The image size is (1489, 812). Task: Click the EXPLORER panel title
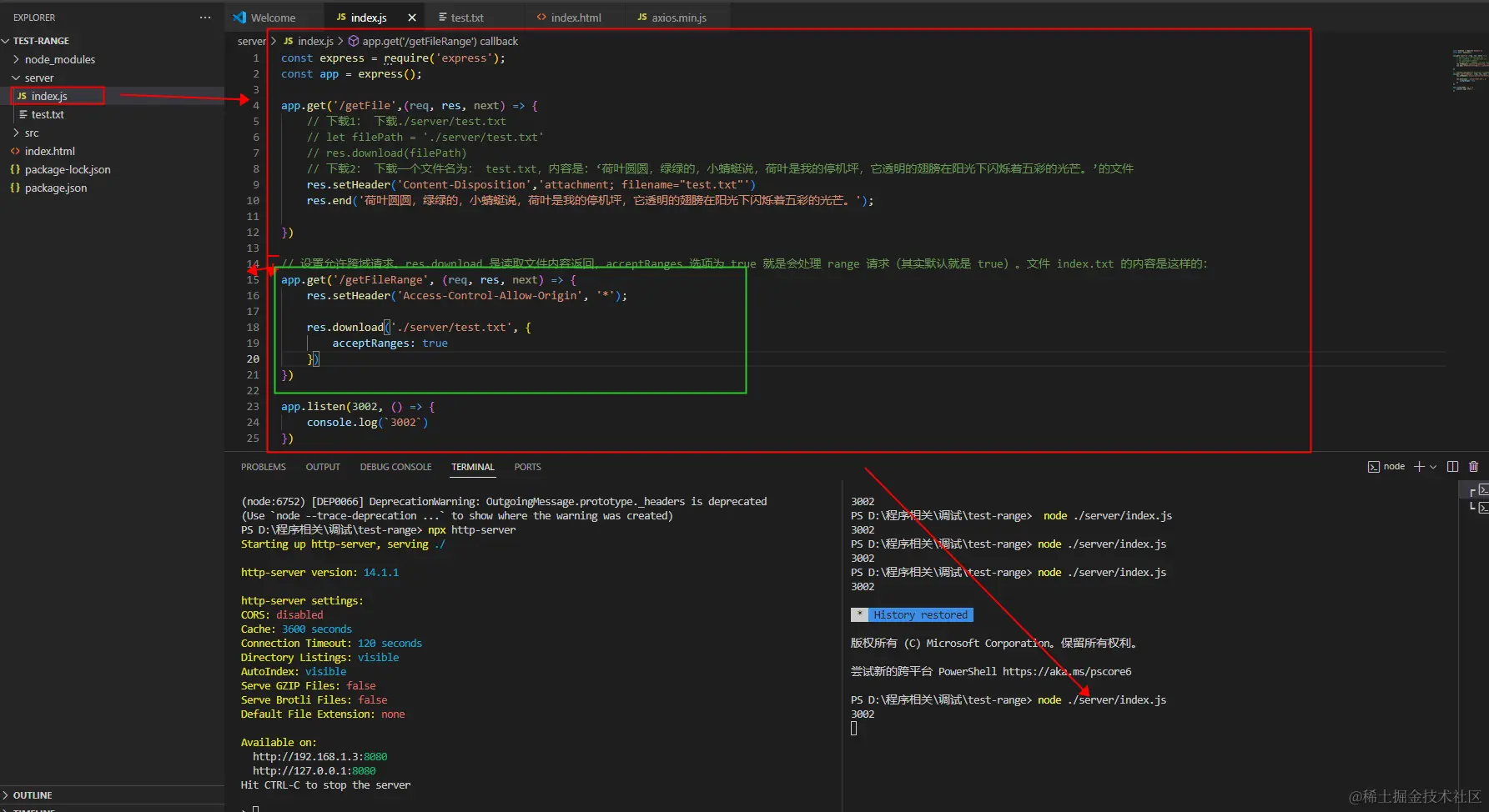34,18
